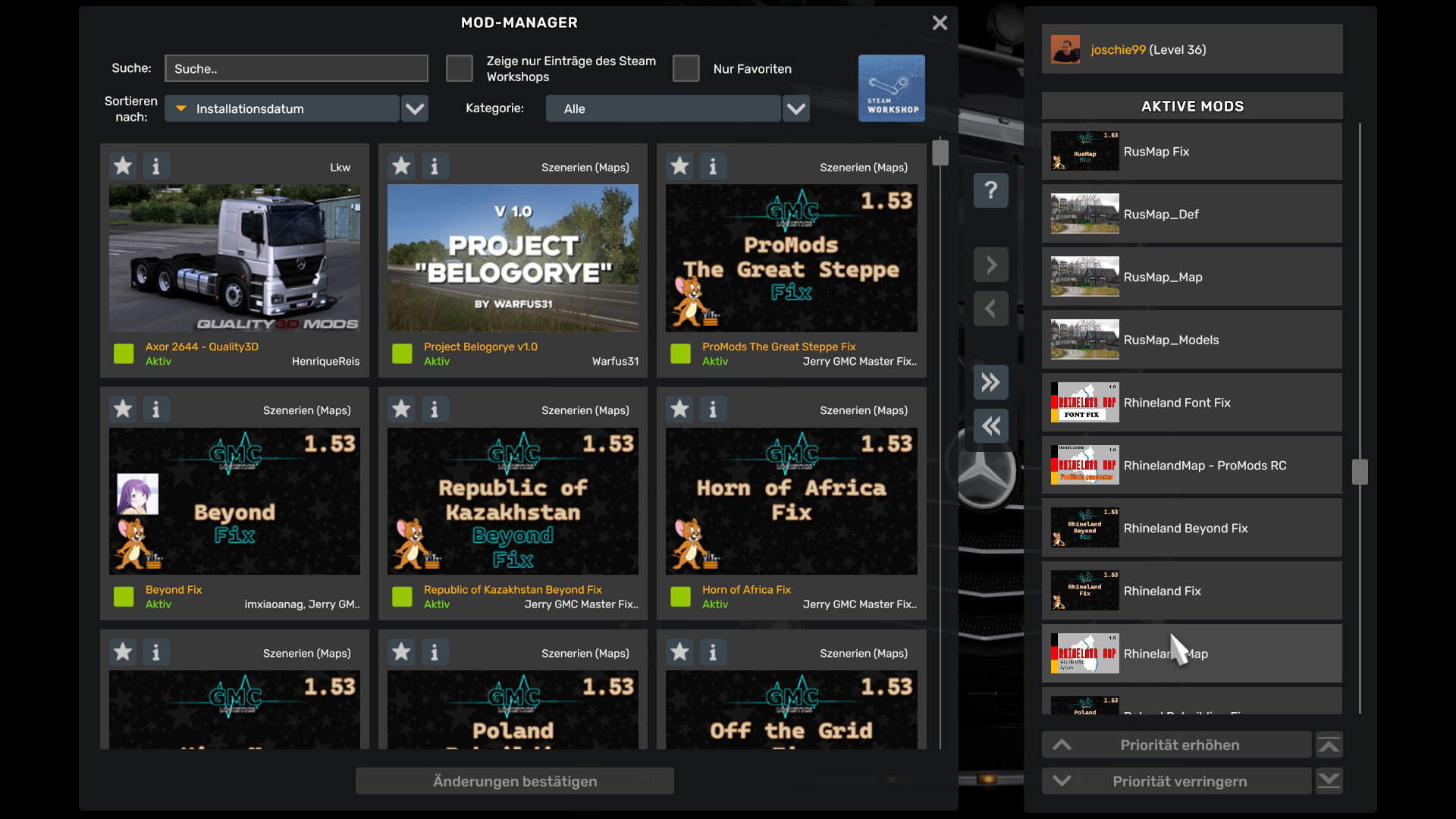Star the Off the Grid mod card
Image resolution: width=1456 pixels, height=819 pixels.
[679, 652]
